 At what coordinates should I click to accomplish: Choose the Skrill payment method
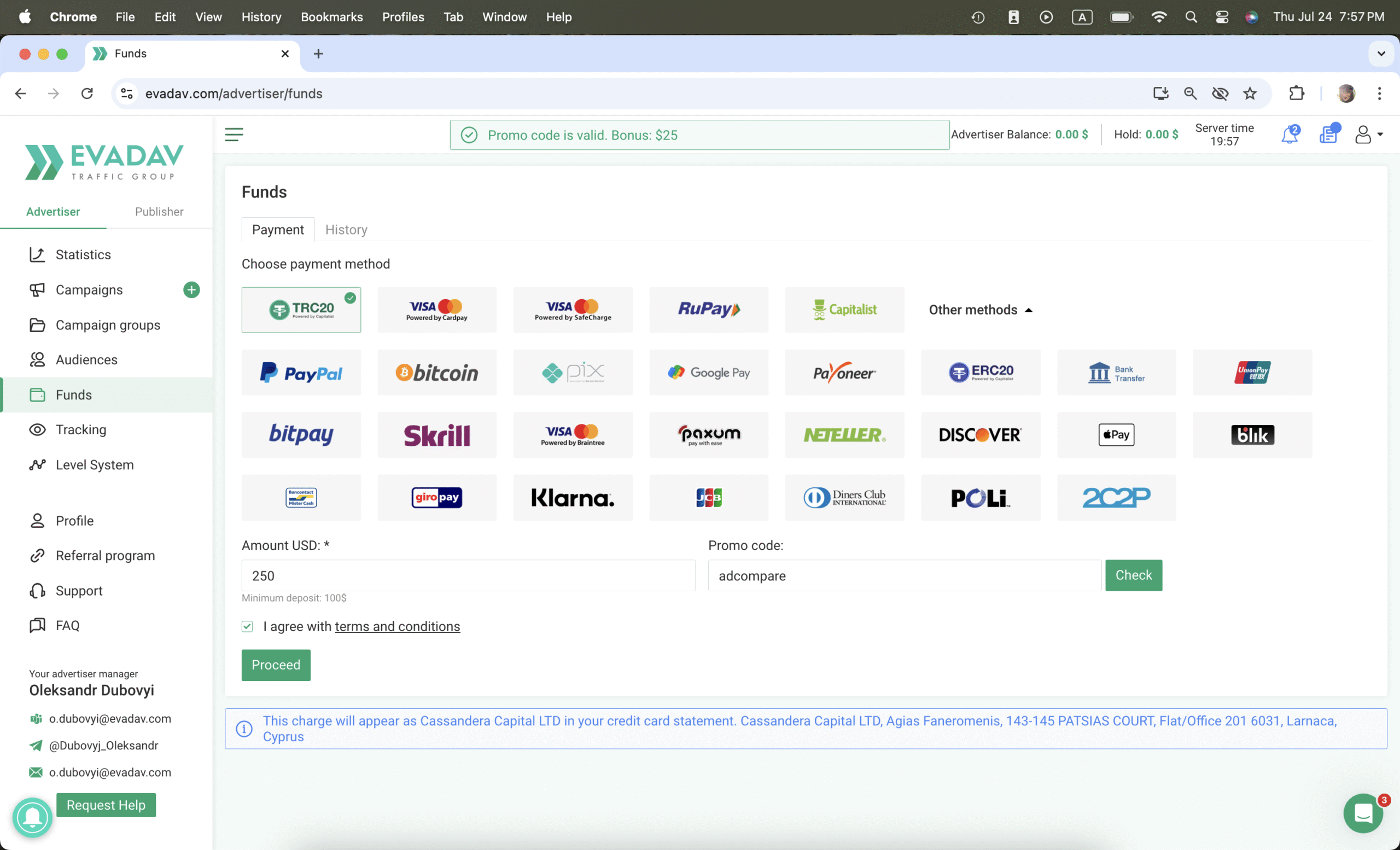pyautogui.click(x=436, y=435)
